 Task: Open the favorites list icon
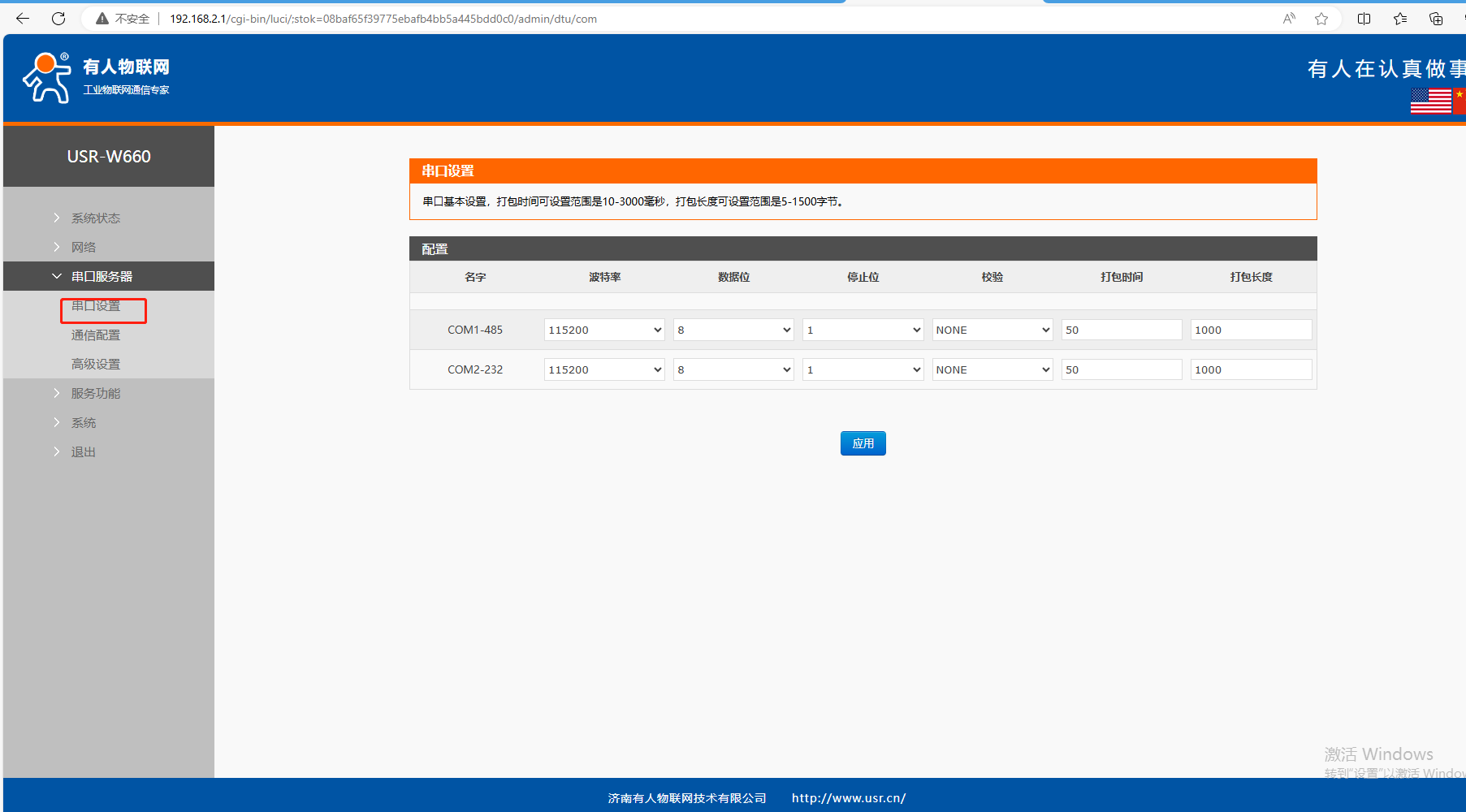pyautogui.click(x=1400, y=19)
